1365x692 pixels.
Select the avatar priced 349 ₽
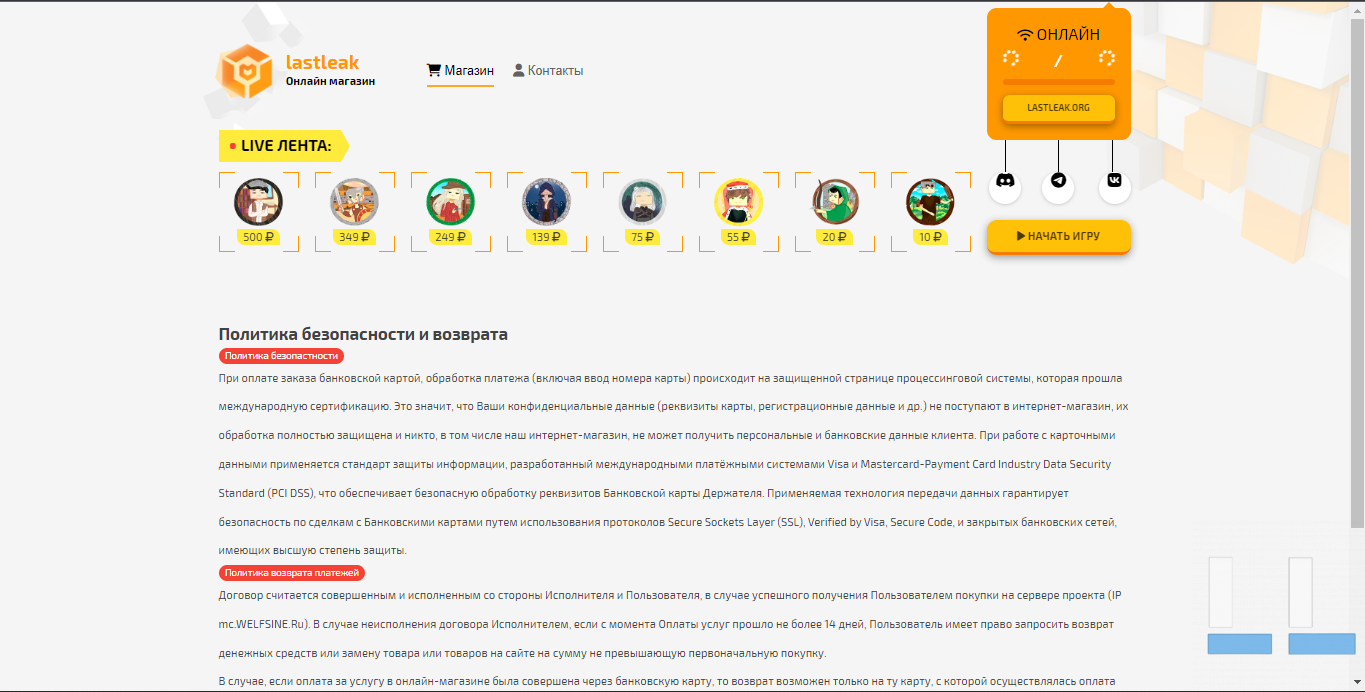click(355, 202)
